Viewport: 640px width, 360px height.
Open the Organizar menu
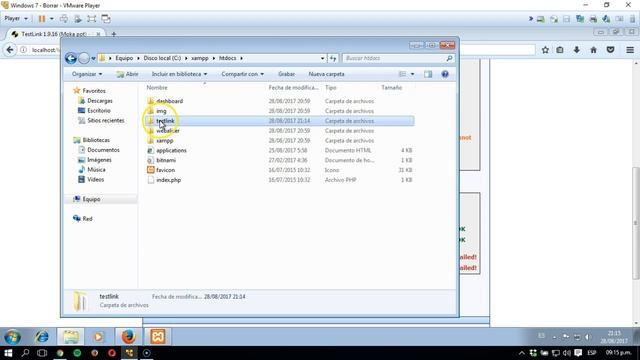(x=87, y=74)
